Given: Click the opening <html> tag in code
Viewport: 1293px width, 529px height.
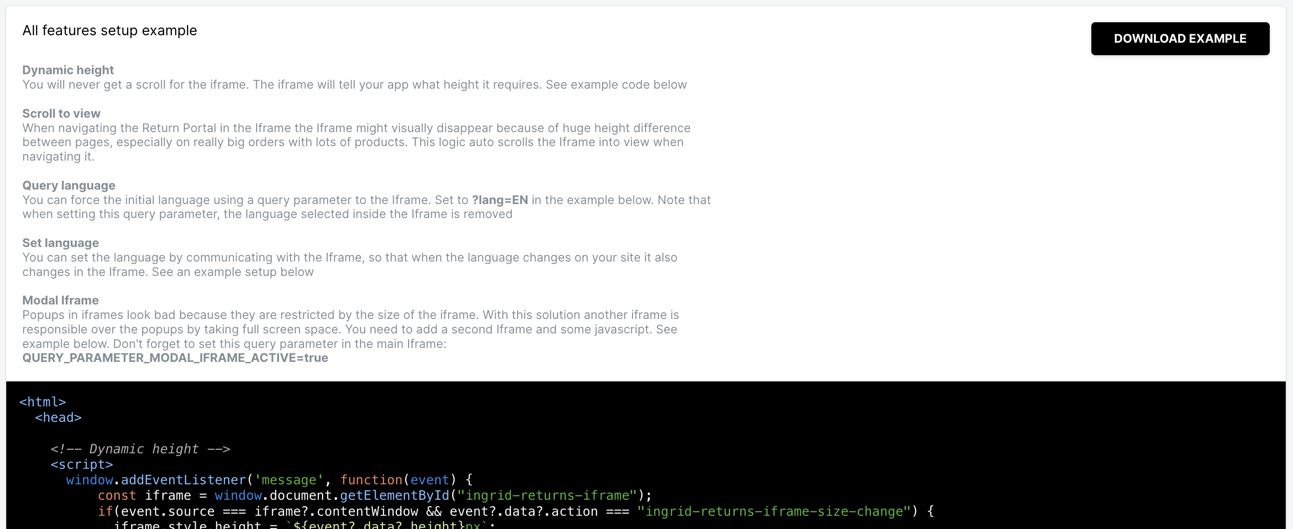Looking at the screenshot, I should 42,402.
